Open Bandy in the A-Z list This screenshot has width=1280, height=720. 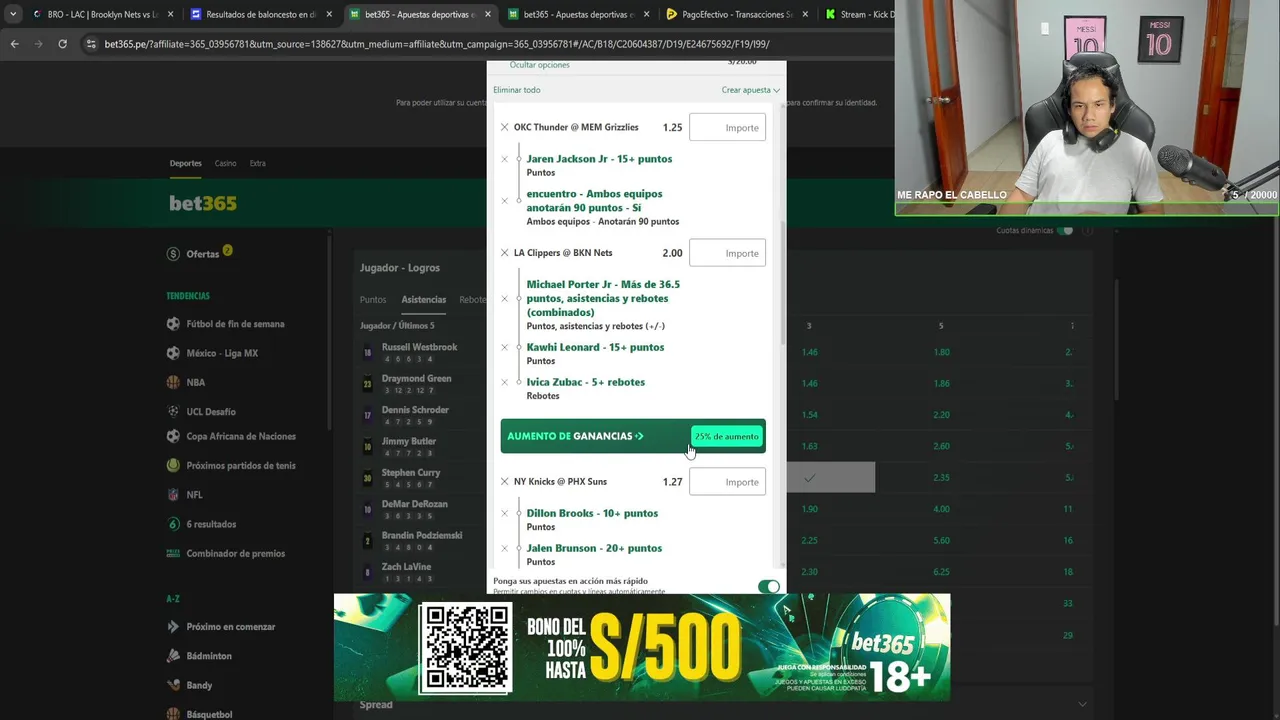pyautogui.click(x=199, y=685)
